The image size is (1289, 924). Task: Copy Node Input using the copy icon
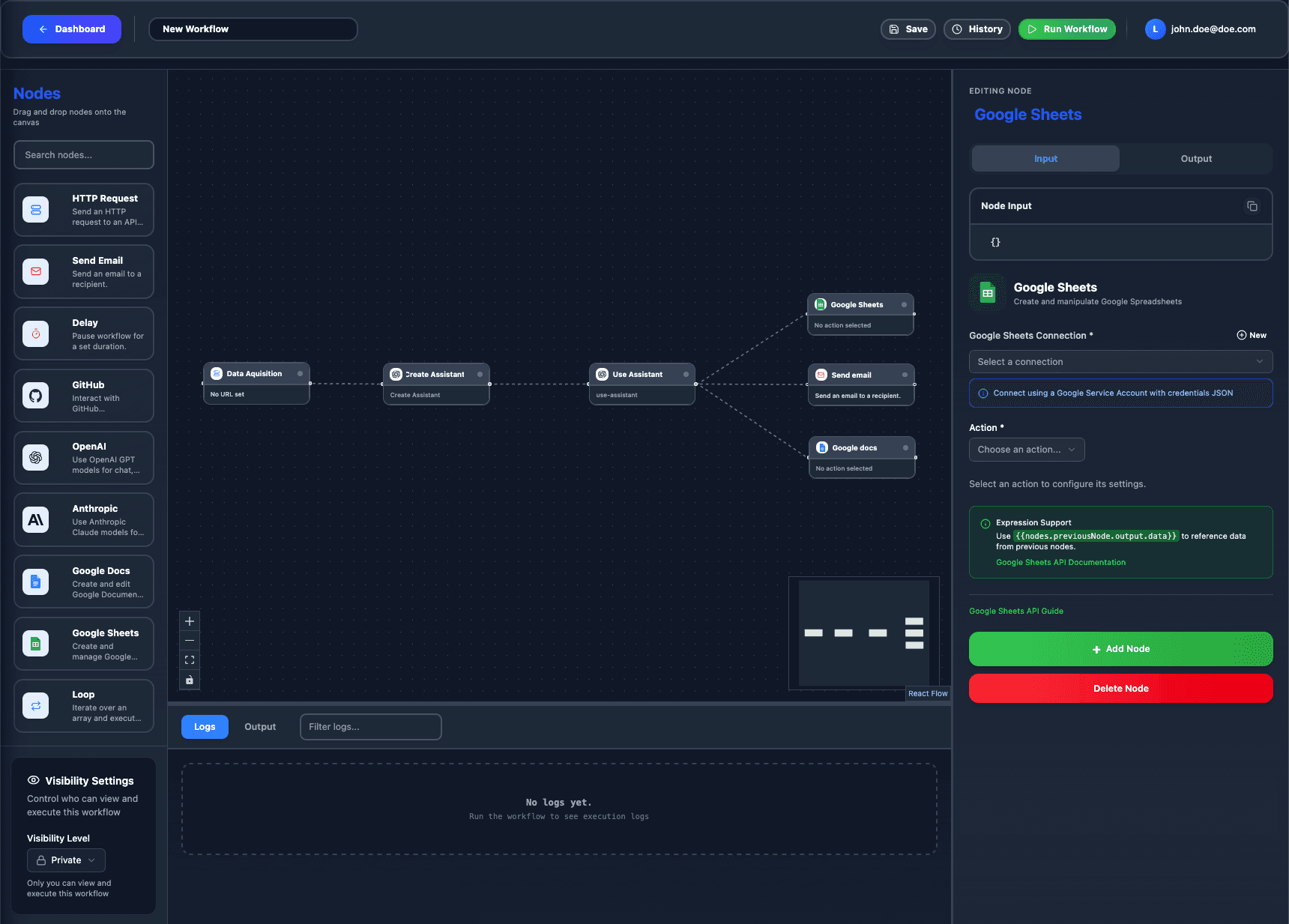(x=1252, y=206)
